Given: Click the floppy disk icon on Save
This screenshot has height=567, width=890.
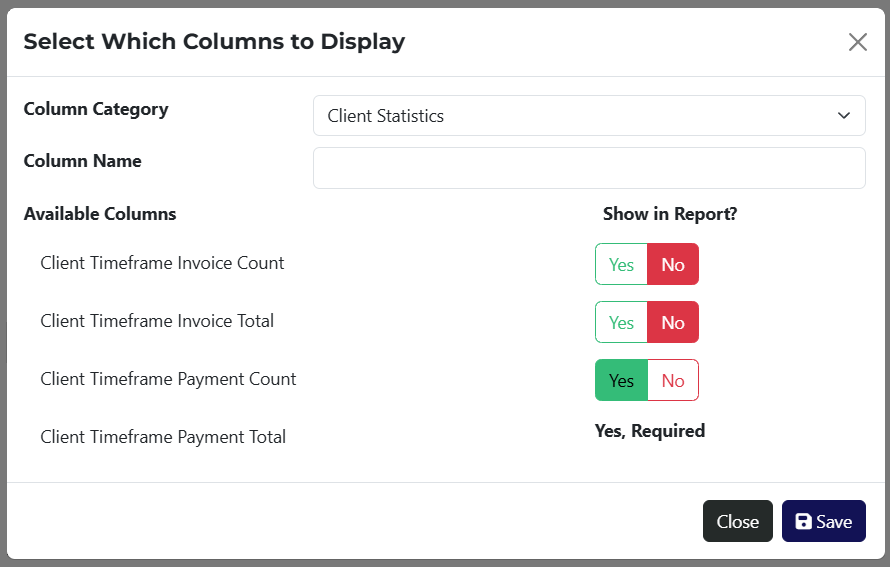Looking at the screenshot, I should [803, 522].
